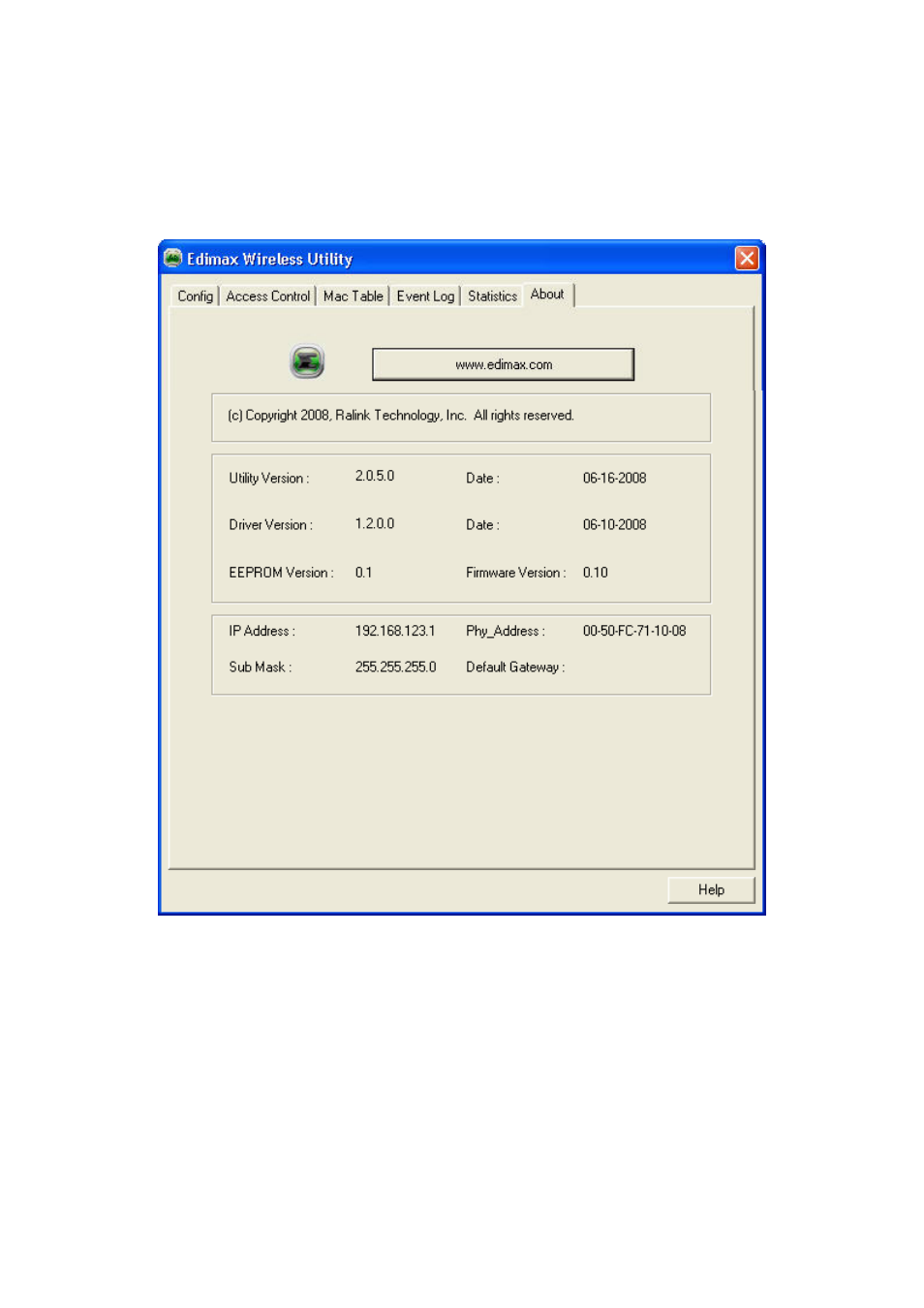Click the green Edimax adapter icon
This screenshot has height=1308, width=924.
[307, 362]
